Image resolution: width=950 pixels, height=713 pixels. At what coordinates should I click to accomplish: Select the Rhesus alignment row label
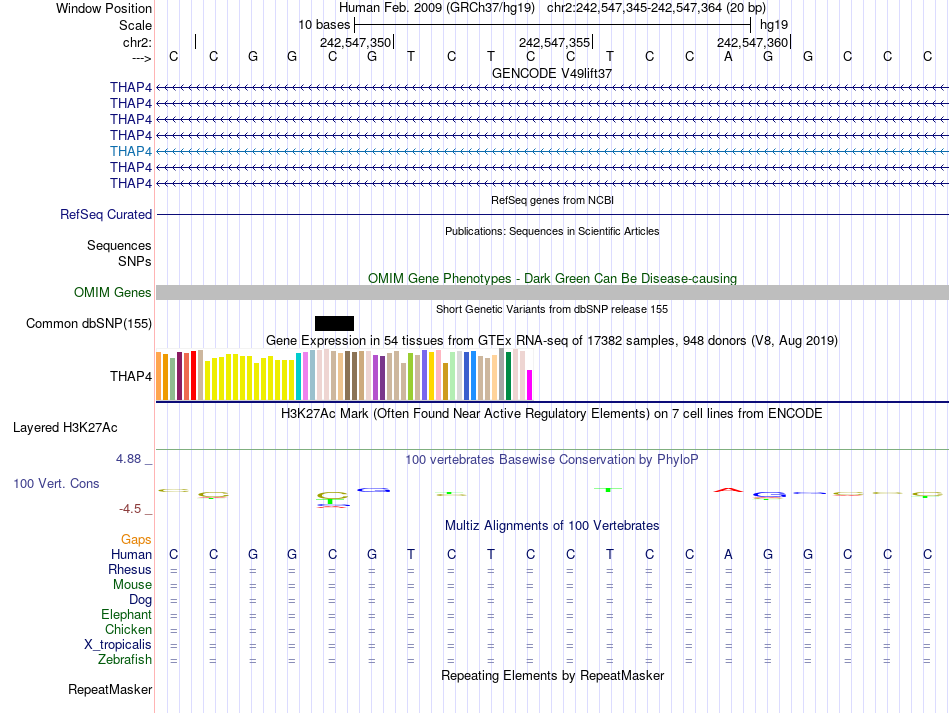click(x=130, y=569)
